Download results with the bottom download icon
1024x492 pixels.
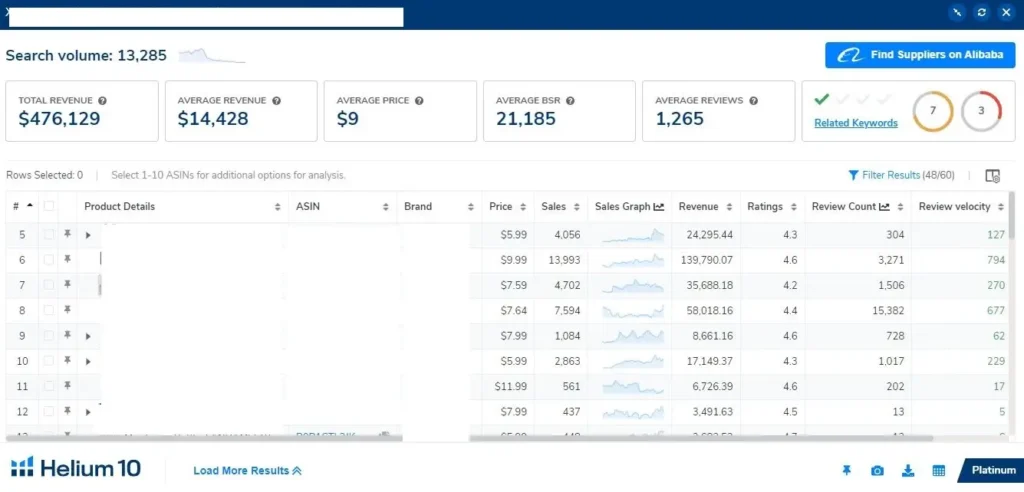(x=907, y=470)
